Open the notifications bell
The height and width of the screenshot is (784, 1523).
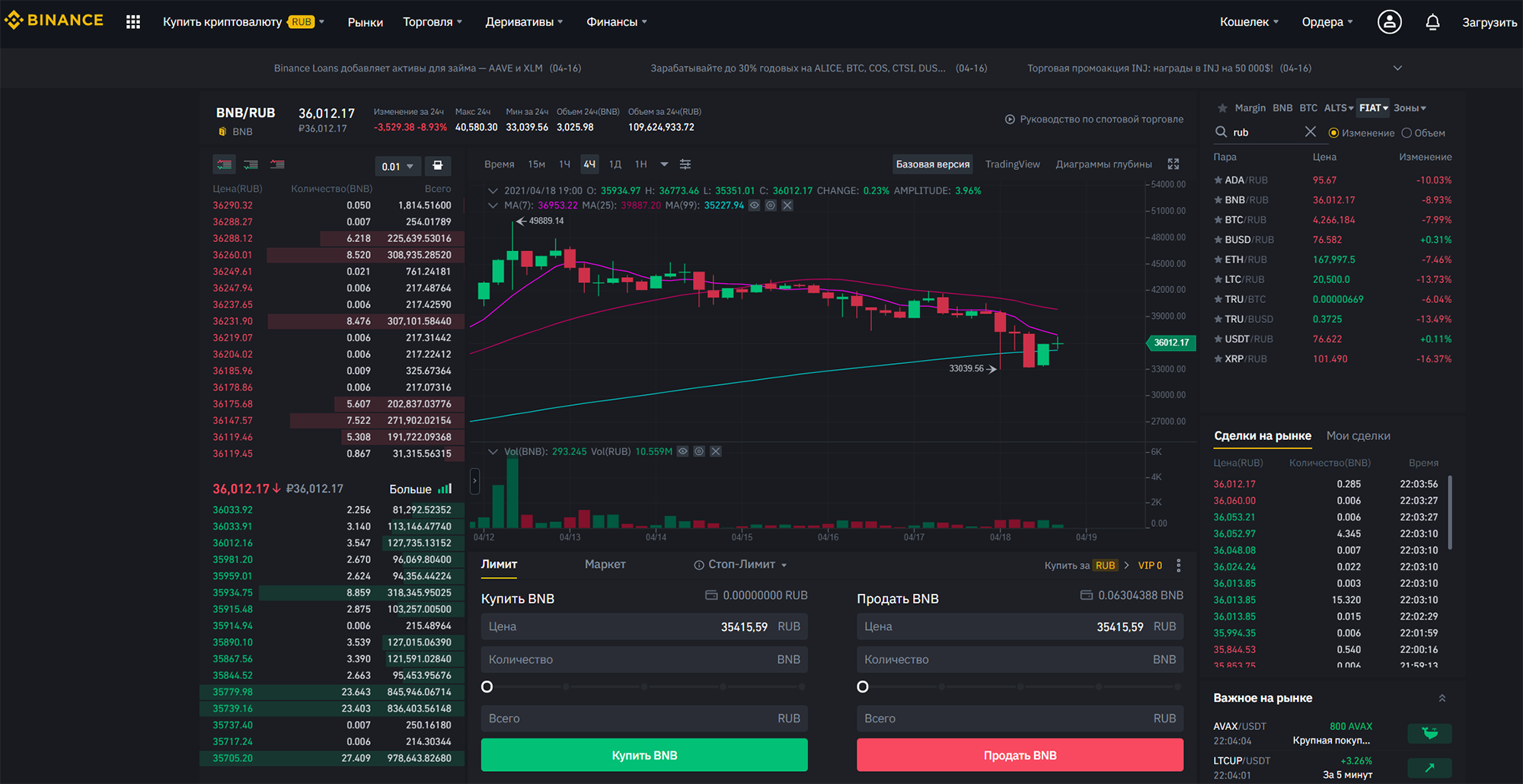pos(1432,22)
